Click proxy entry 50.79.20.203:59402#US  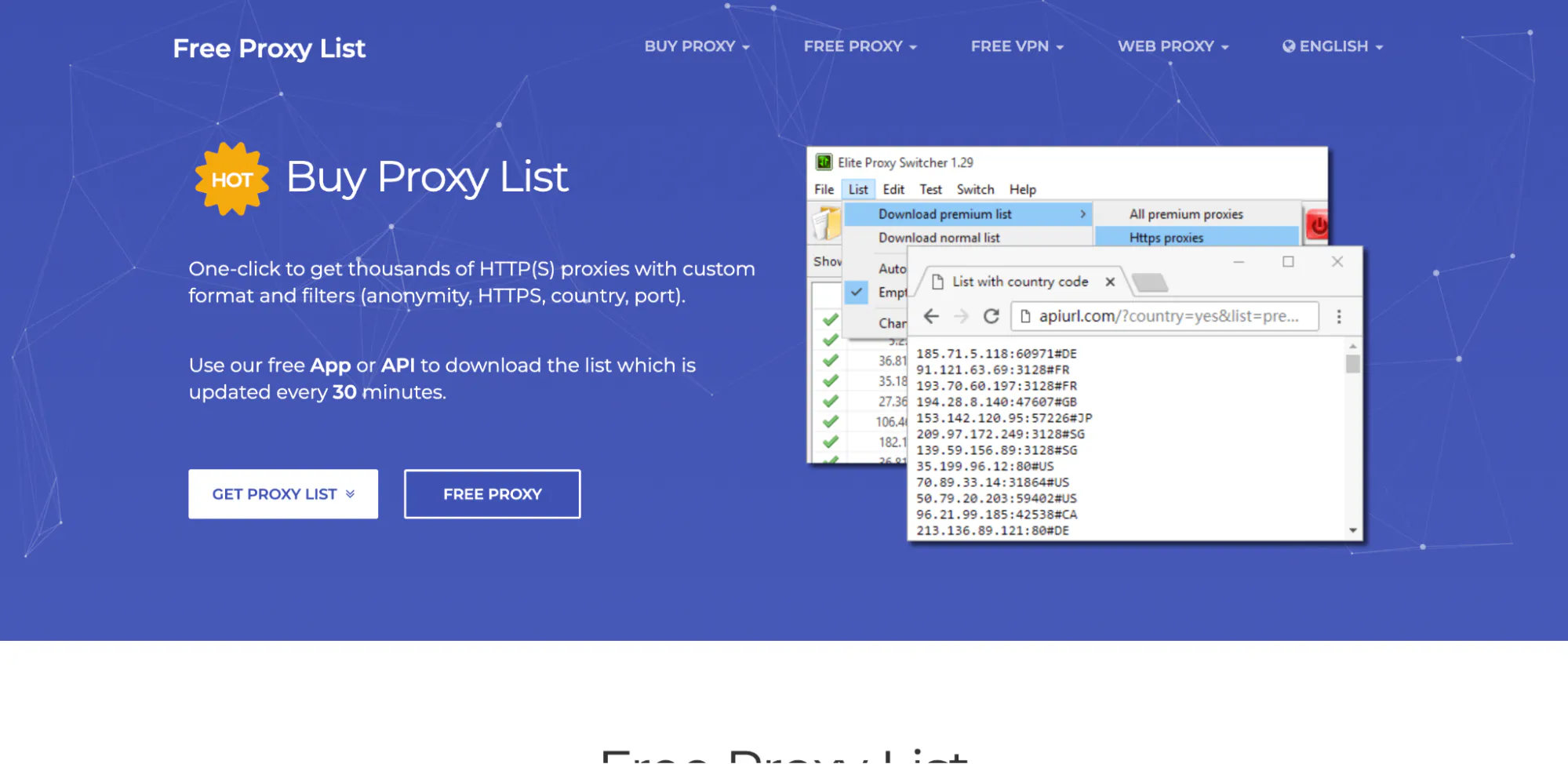(x=996, y=499)
